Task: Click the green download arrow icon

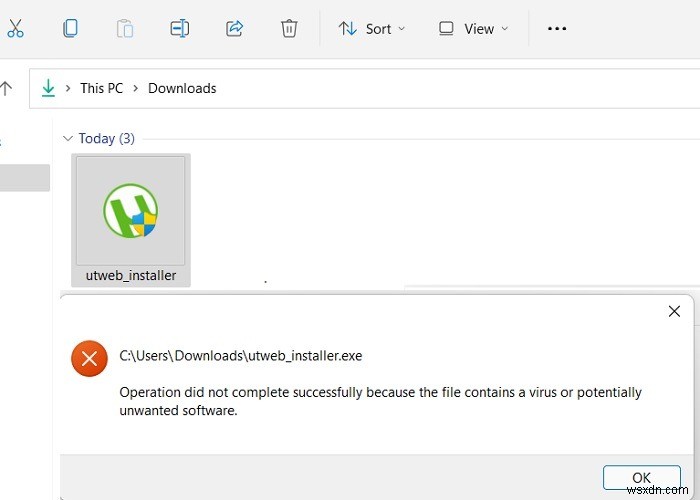Action: click(48, 88)
